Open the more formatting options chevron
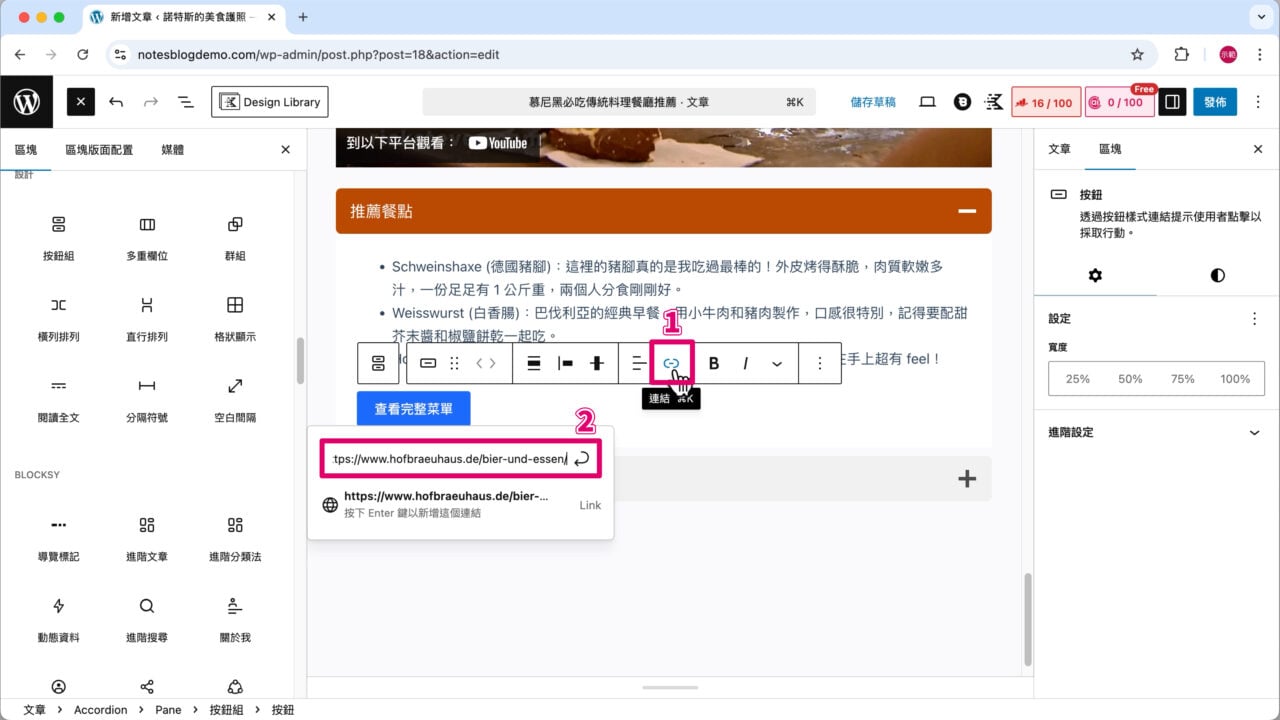This screenshot has width=1280, height=720. pos(778,363)
